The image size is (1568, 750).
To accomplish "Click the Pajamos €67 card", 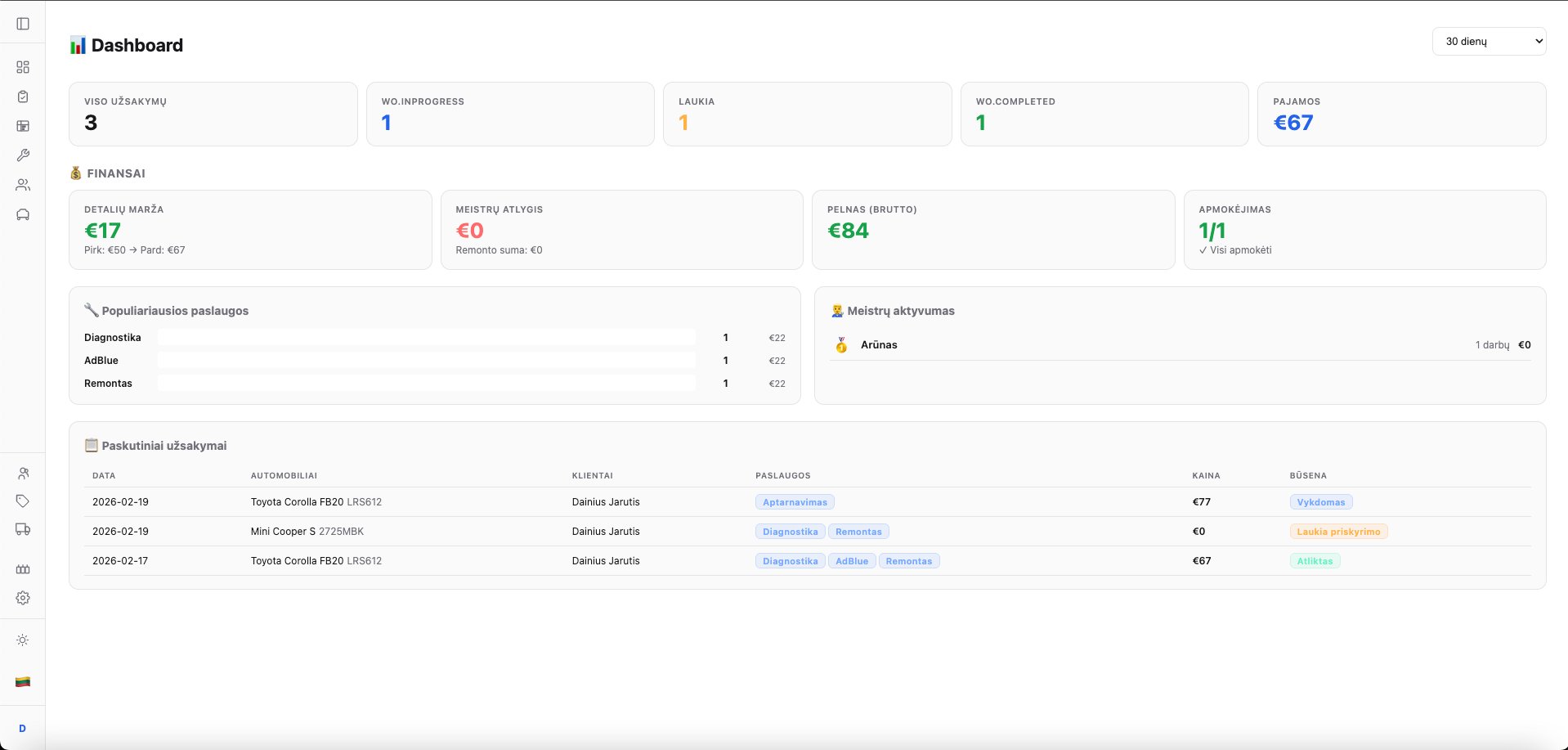I will point(1400,114).
